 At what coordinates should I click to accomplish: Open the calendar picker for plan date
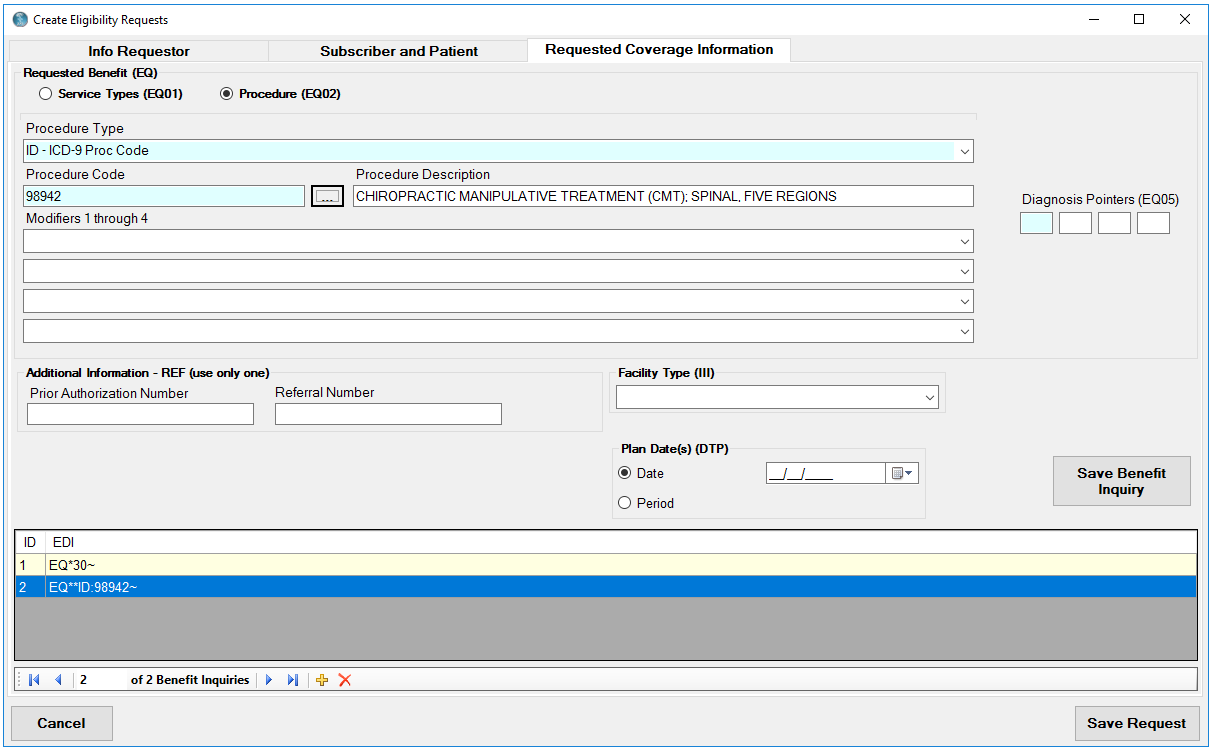902,473
